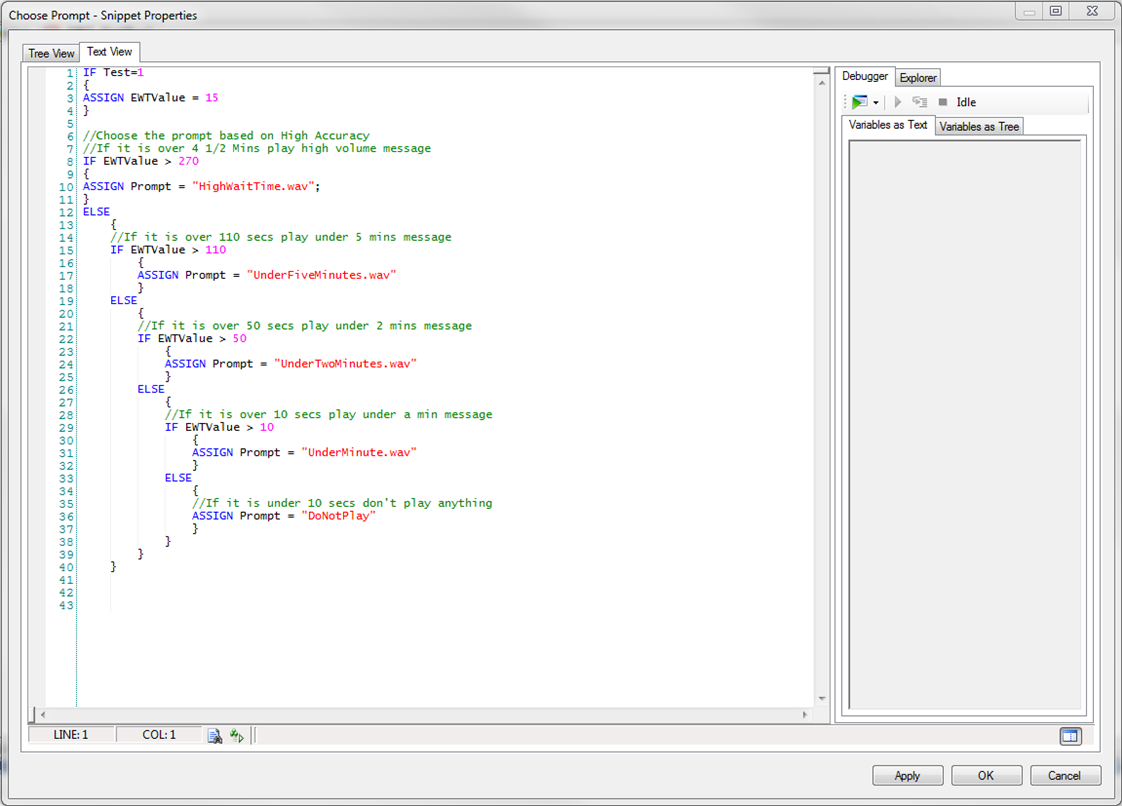Click the 'ASSIGN EWTValue = 15' line
The width and height of the screenshot is (1122, 806).
pos(150,97)
